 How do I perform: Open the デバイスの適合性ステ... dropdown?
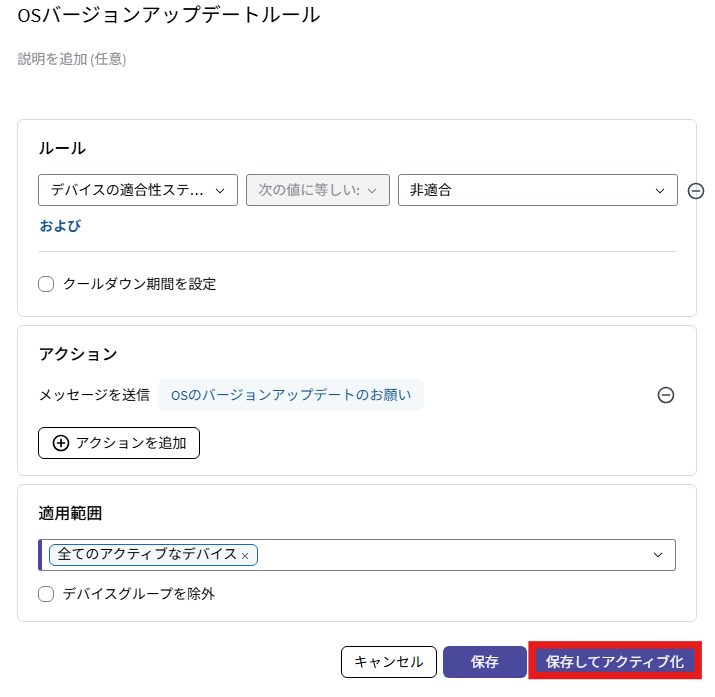pos(138,190)
